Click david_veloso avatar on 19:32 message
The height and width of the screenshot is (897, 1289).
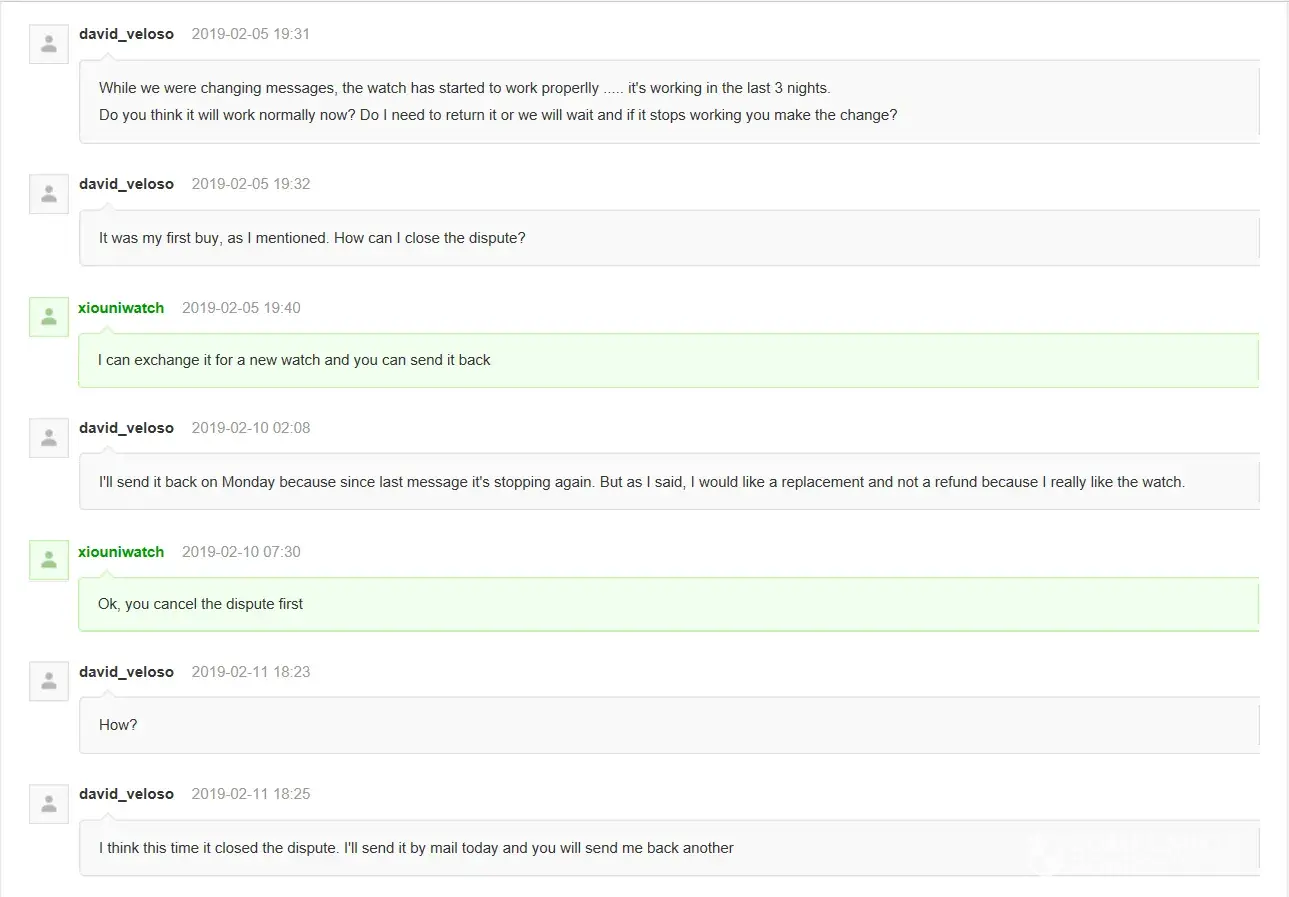point(48,194)
